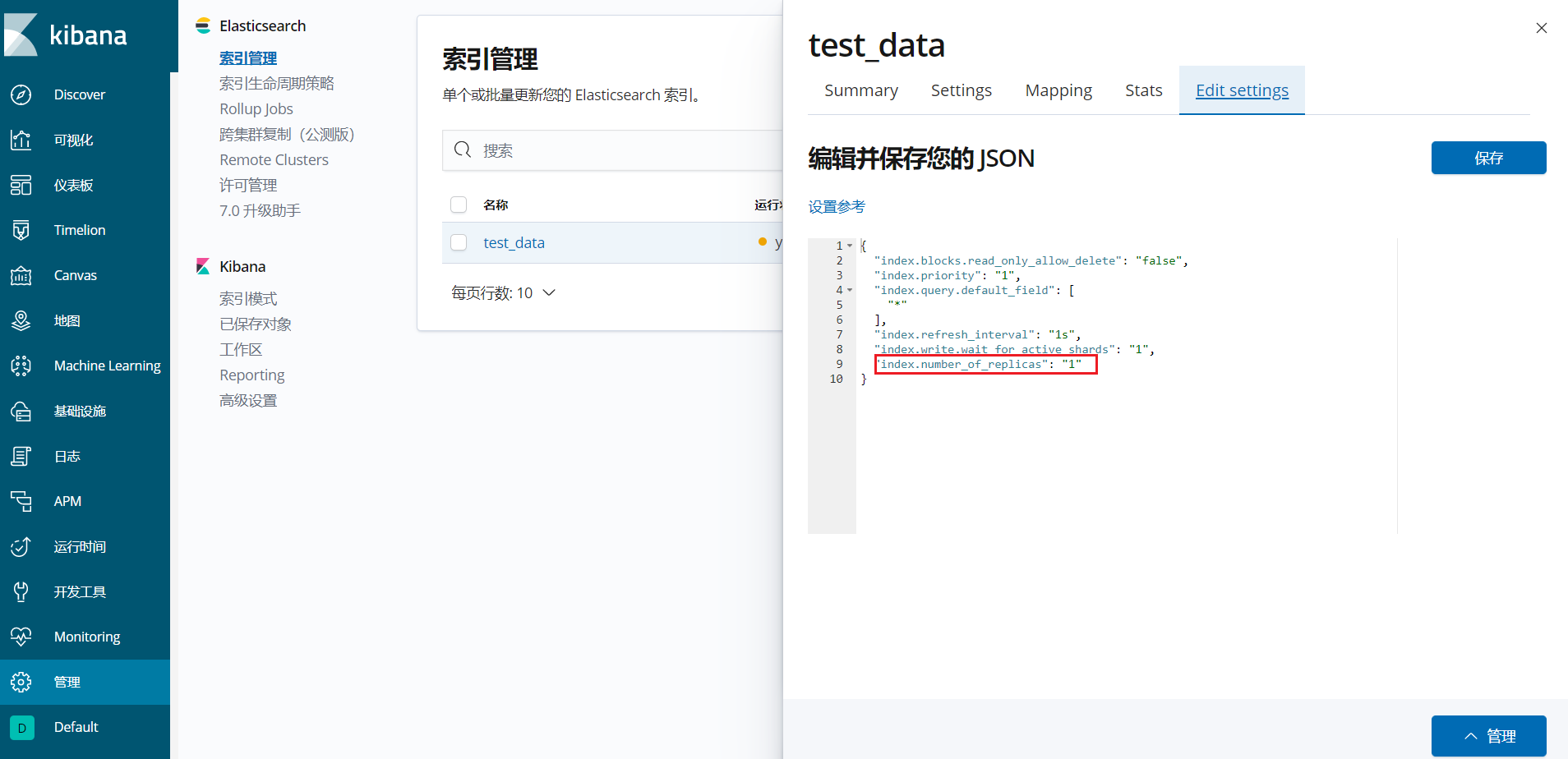The image size is (1568, 759).
Task: Open Rollup Jobs
Action: 256,109
